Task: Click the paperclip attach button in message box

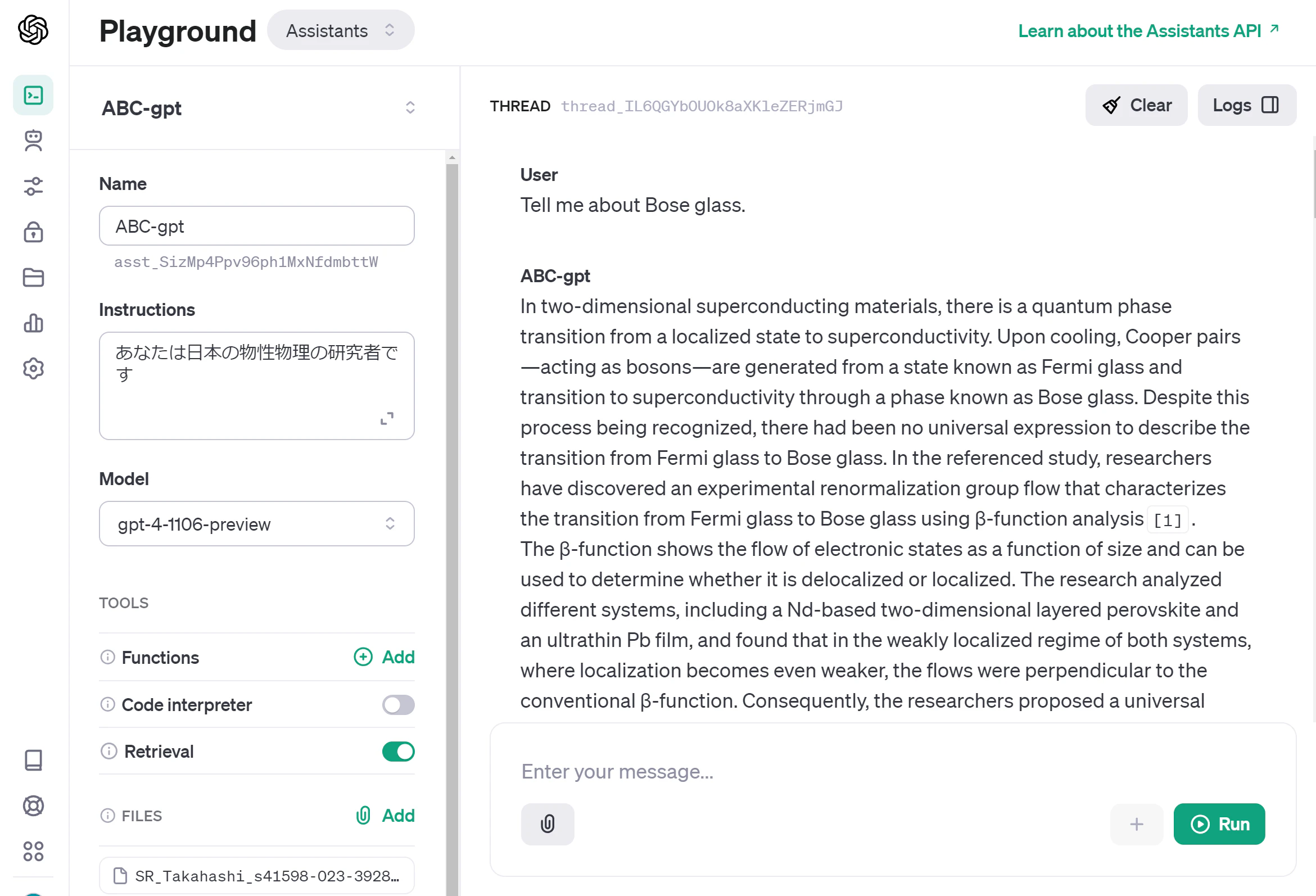Action: click(548, 823)
